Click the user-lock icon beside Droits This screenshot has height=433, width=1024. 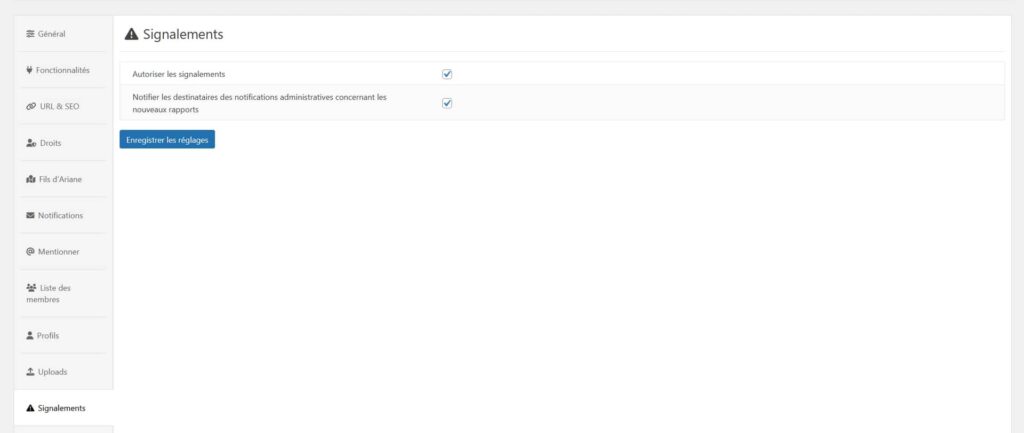click(31, 143)
